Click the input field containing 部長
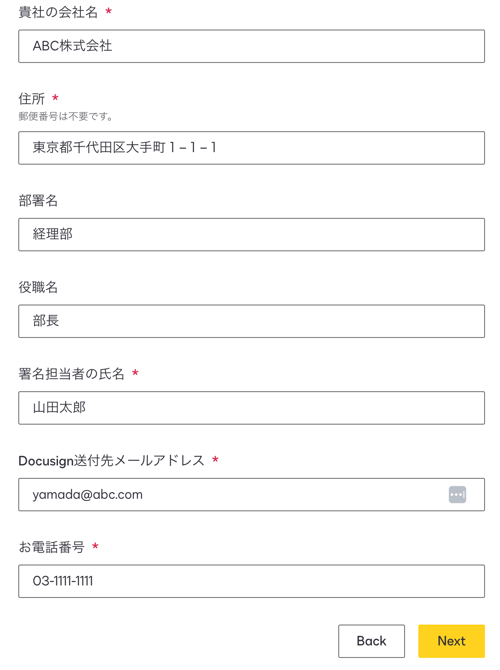 point(251,321)
